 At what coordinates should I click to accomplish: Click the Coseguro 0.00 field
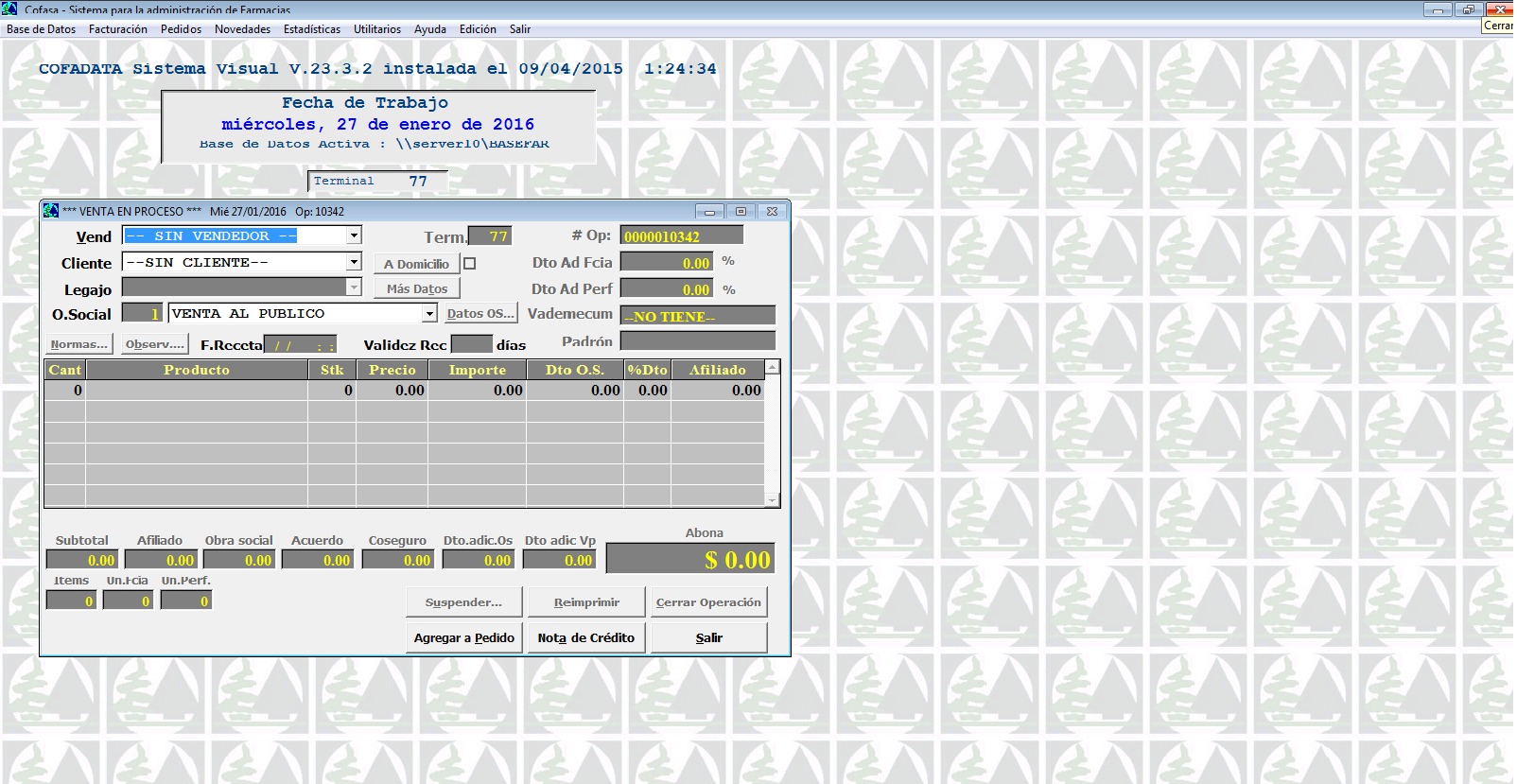398,560
